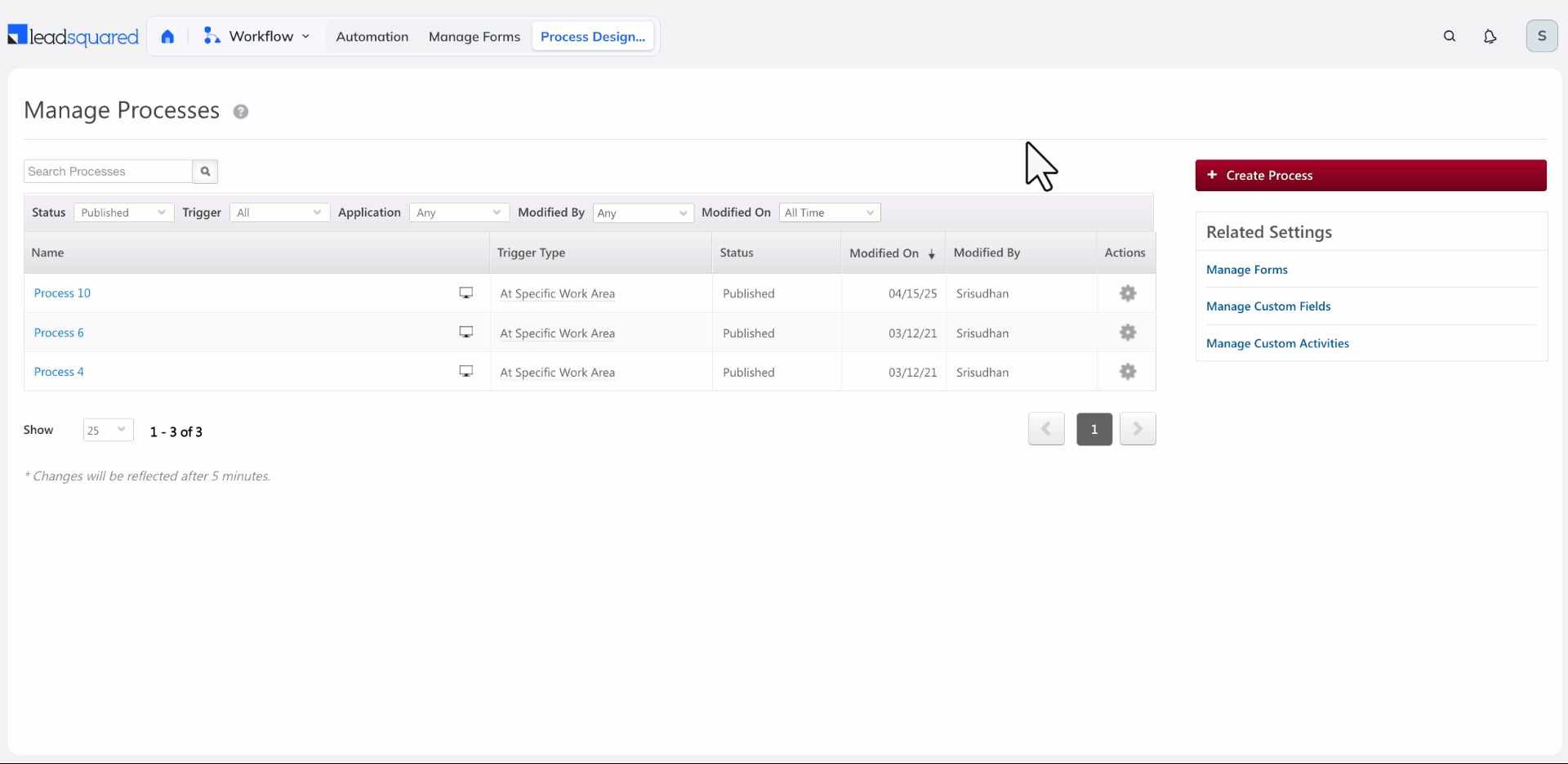This screenshot has height=764, width=1568.
Task: Click the search button next to Search Processes
Action: pyautogui.click(x=205, y=172)
